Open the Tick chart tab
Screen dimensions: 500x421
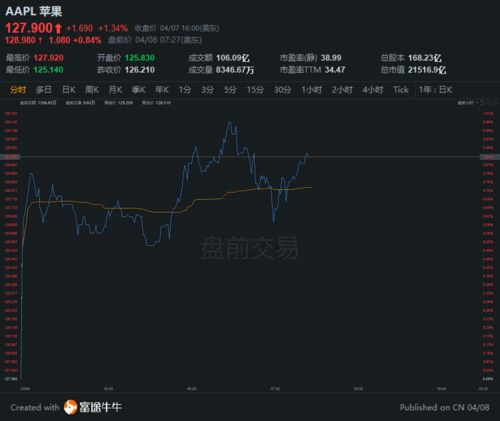401,90
